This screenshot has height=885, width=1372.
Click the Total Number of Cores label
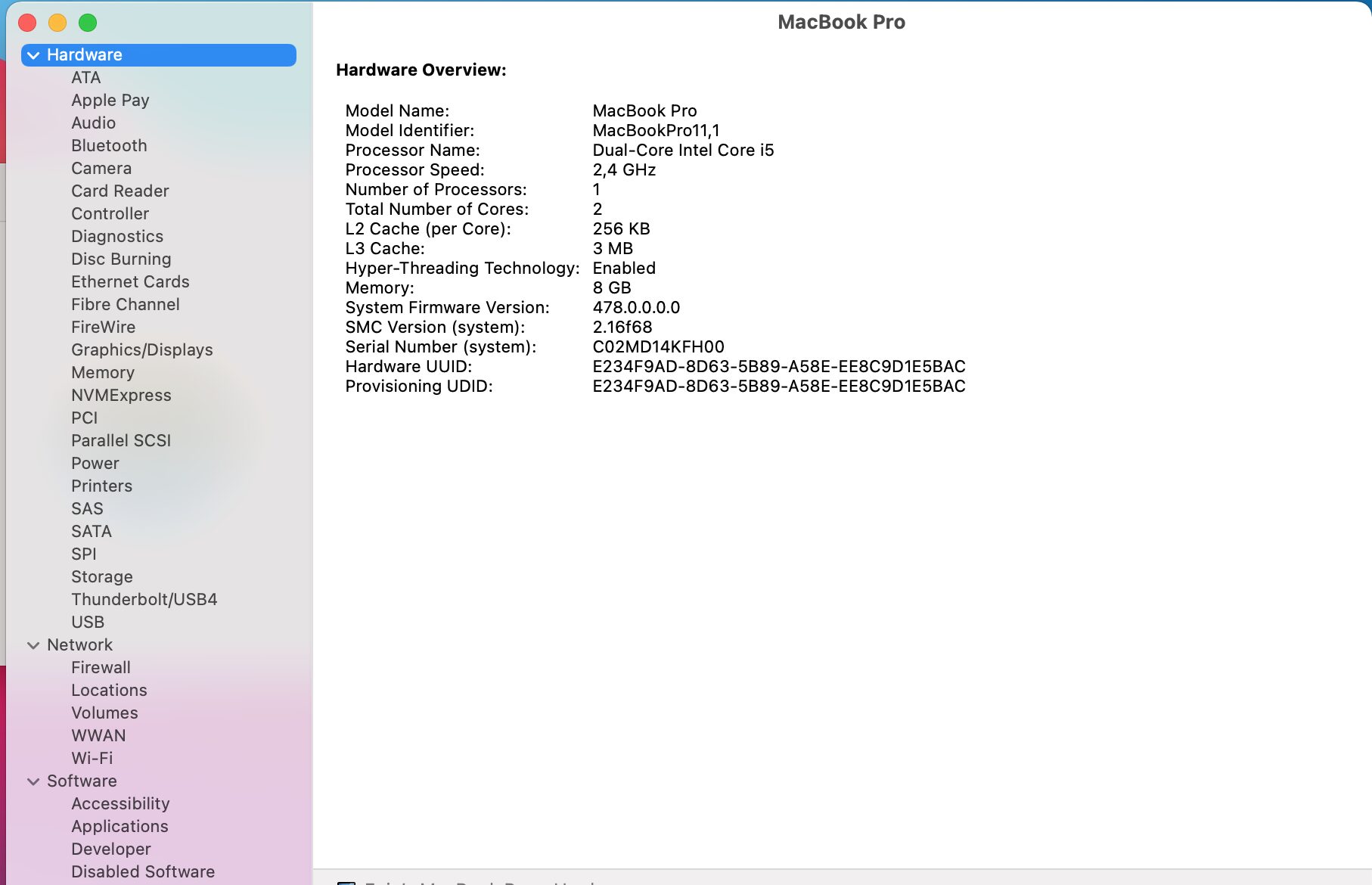[x=437, y=210]
